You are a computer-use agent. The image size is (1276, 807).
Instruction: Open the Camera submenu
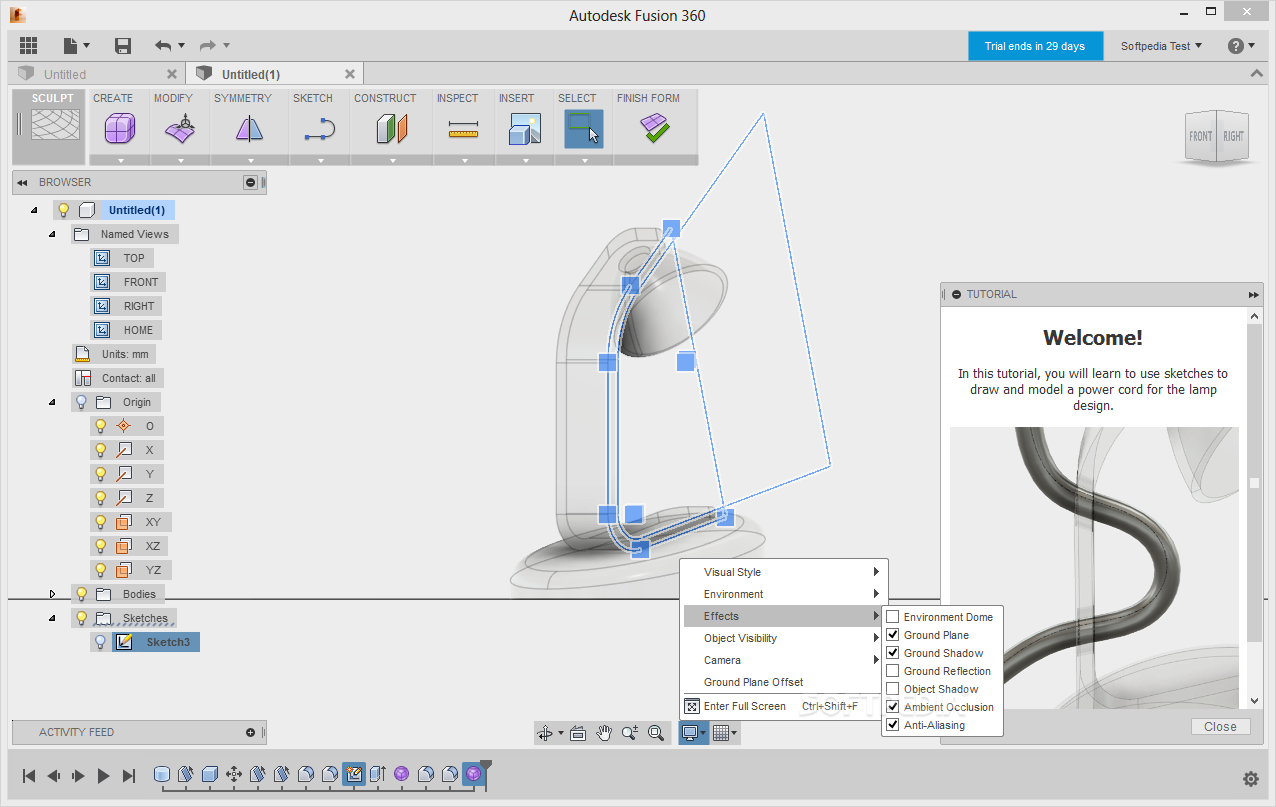point(783,660)
